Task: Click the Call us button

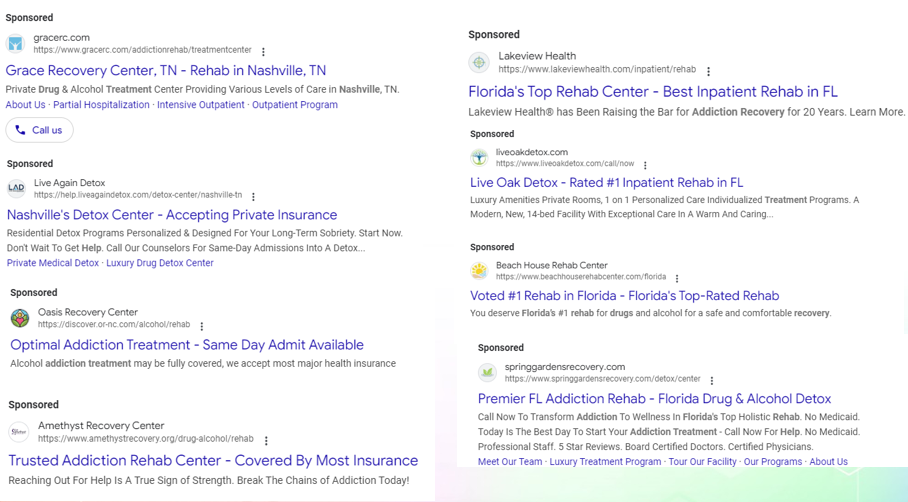Action: pyautogui.click(x=39, y=130)
